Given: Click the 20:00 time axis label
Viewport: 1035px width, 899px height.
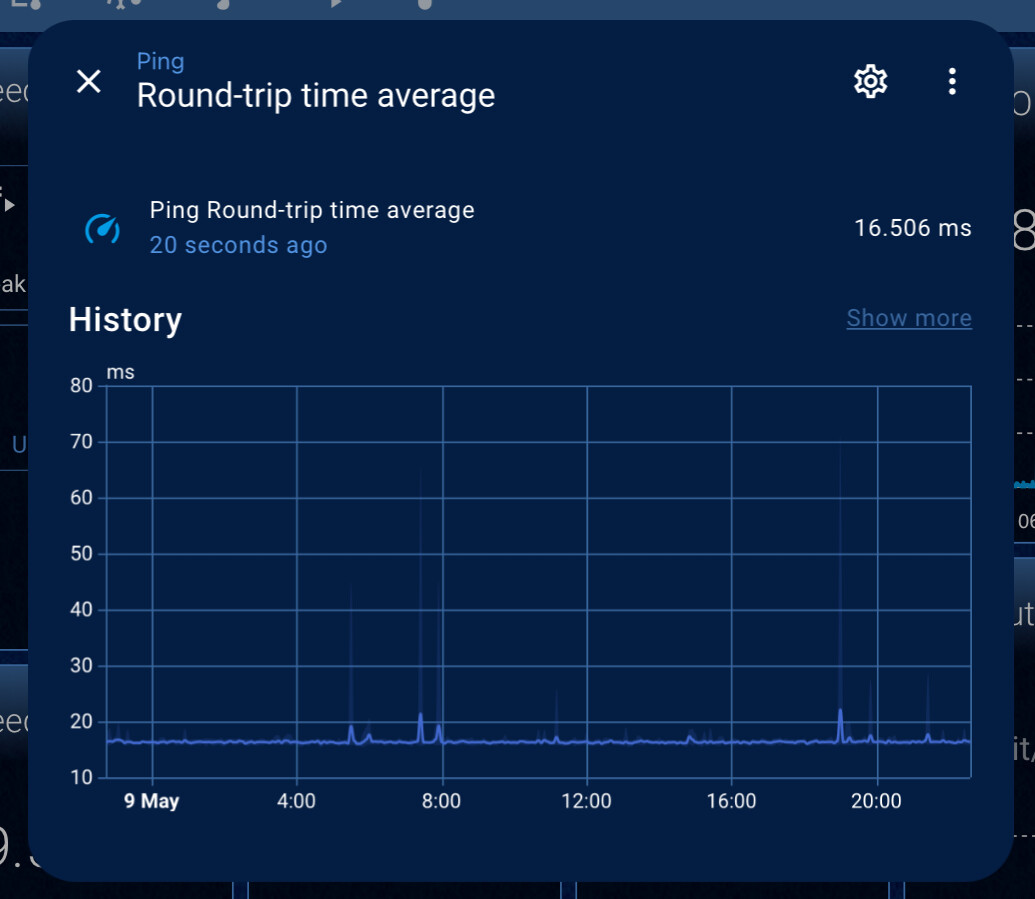Looking at the screenshot, I should click(877, 800).
